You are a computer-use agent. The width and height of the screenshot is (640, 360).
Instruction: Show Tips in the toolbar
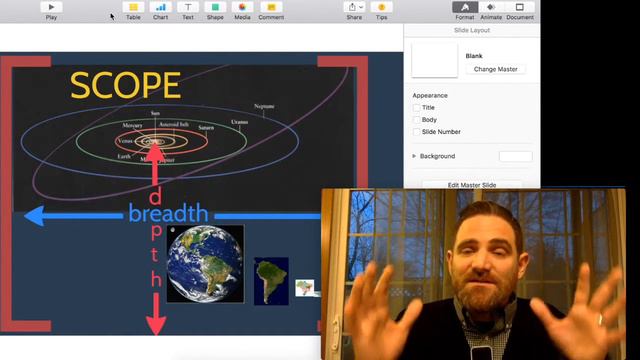[x=382, y=7]
